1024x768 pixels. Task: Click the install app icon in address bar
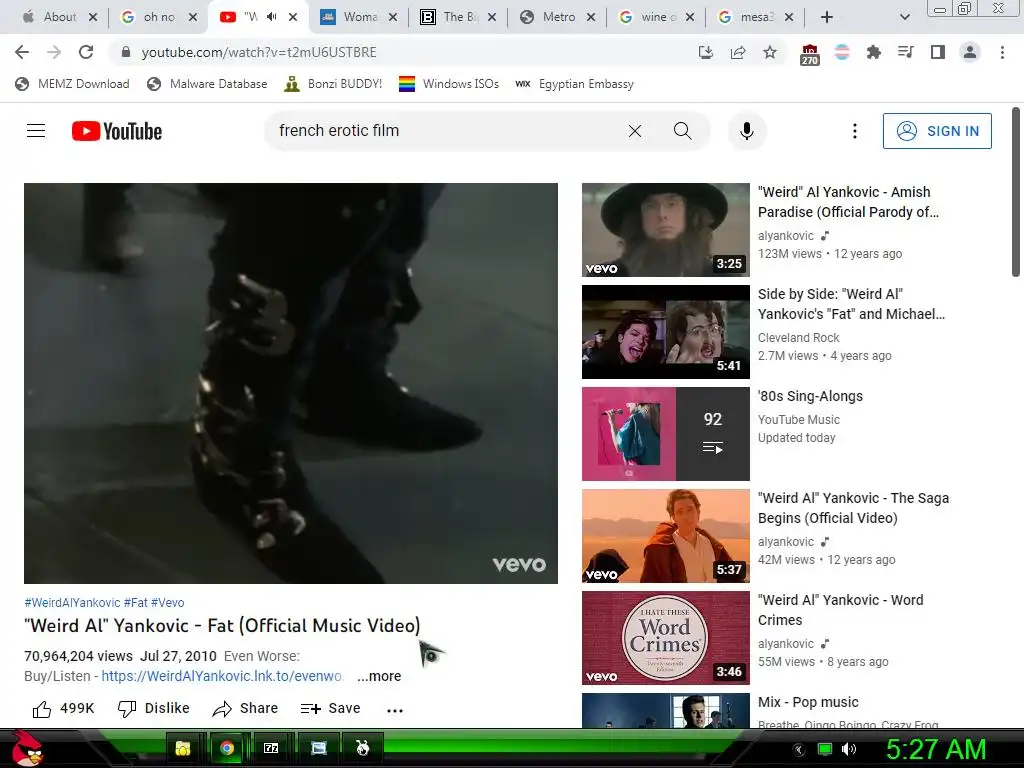[705, 52]
